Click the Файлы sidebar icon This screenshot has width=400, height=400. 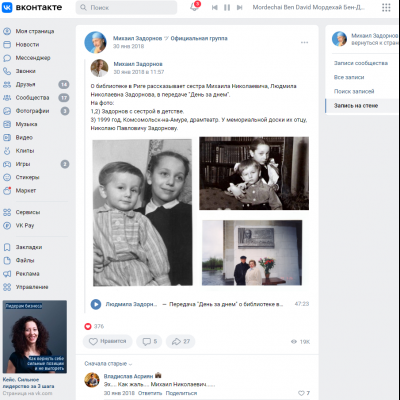click(x=7, y=260)
